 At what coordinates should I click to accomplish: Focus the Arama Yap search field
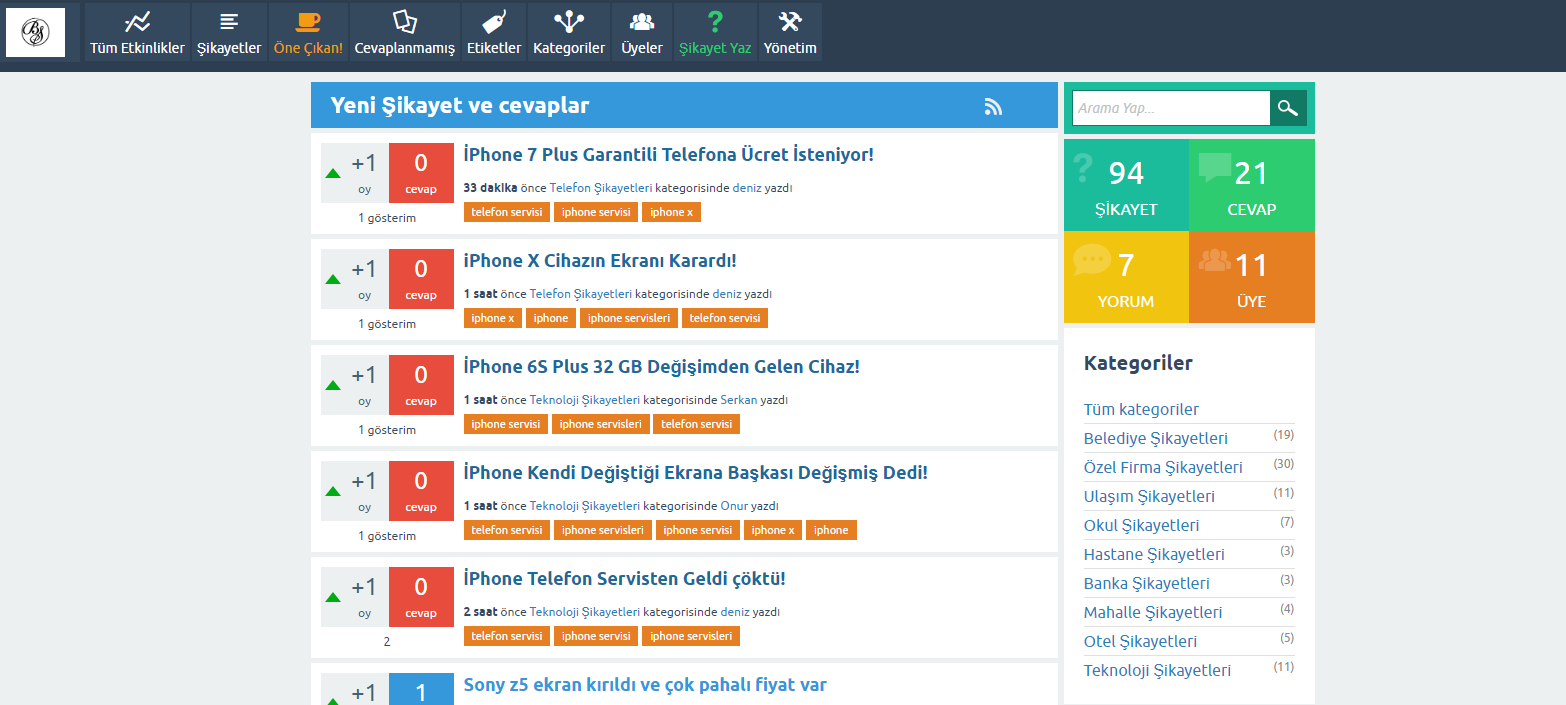pyautogui.click(x=1171, y=108)
